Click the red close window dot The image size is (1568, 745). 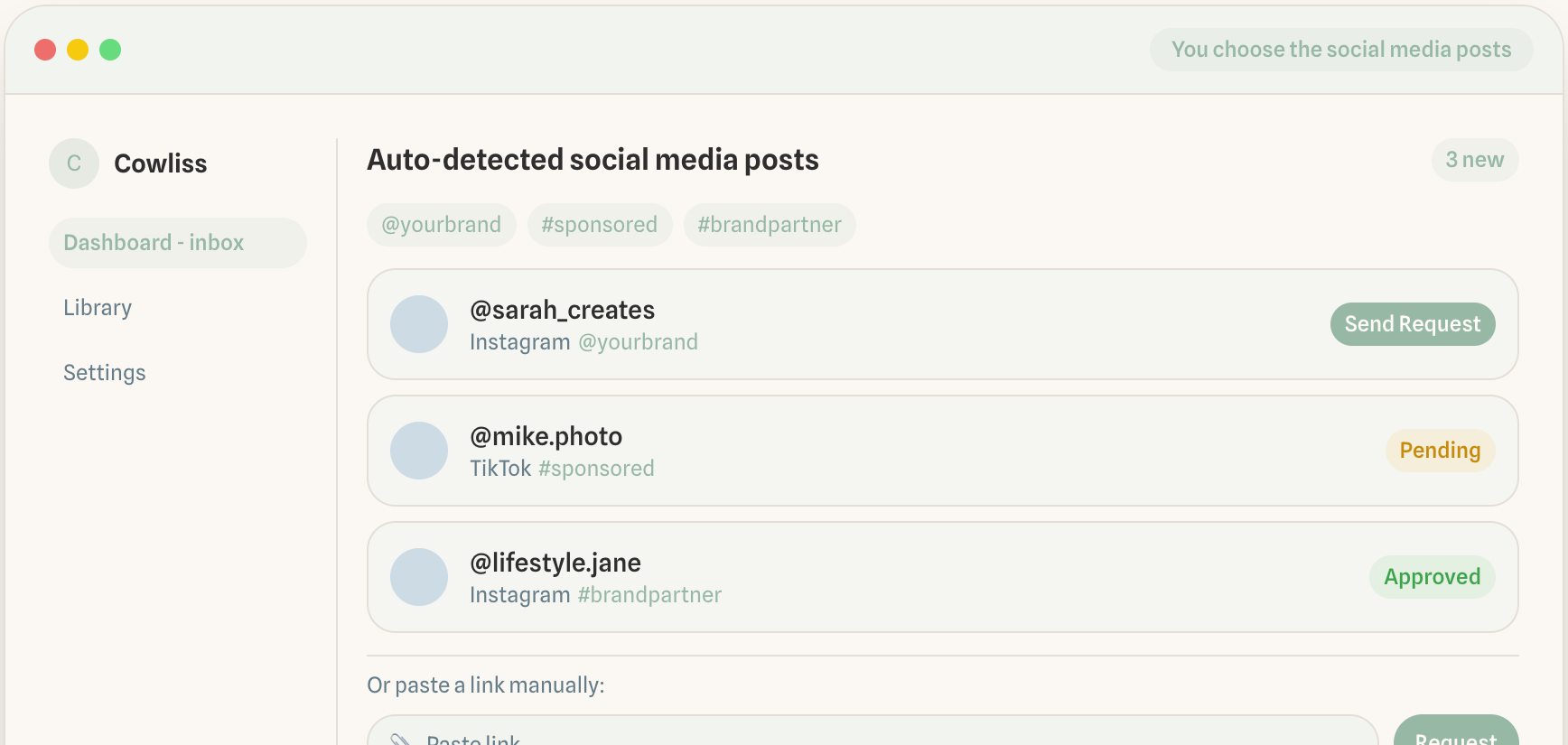pos(45,50)
